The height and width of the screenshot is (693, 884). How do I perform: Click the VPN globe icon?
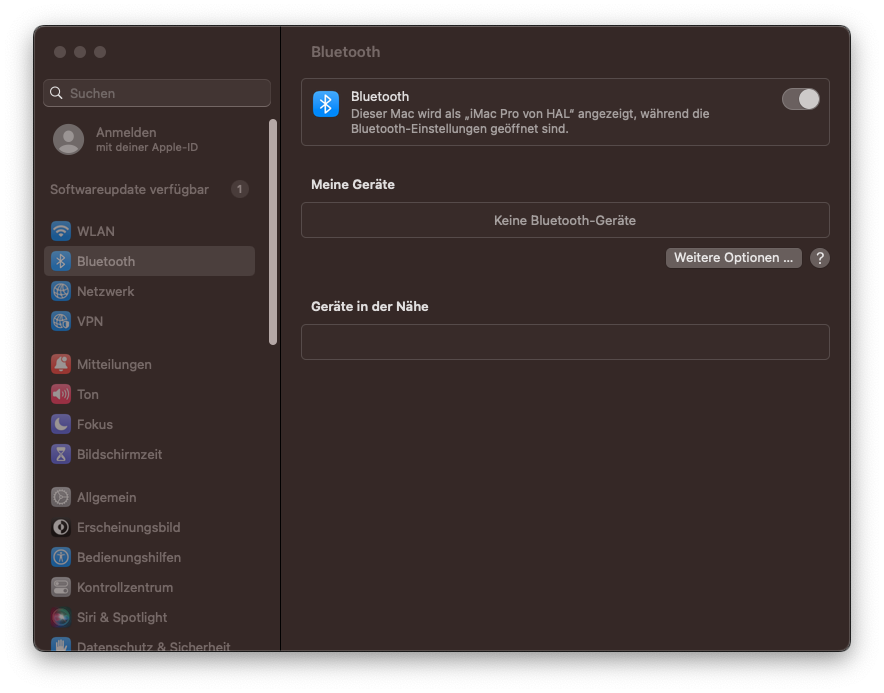pyautogui.click(x=61, y=321)
